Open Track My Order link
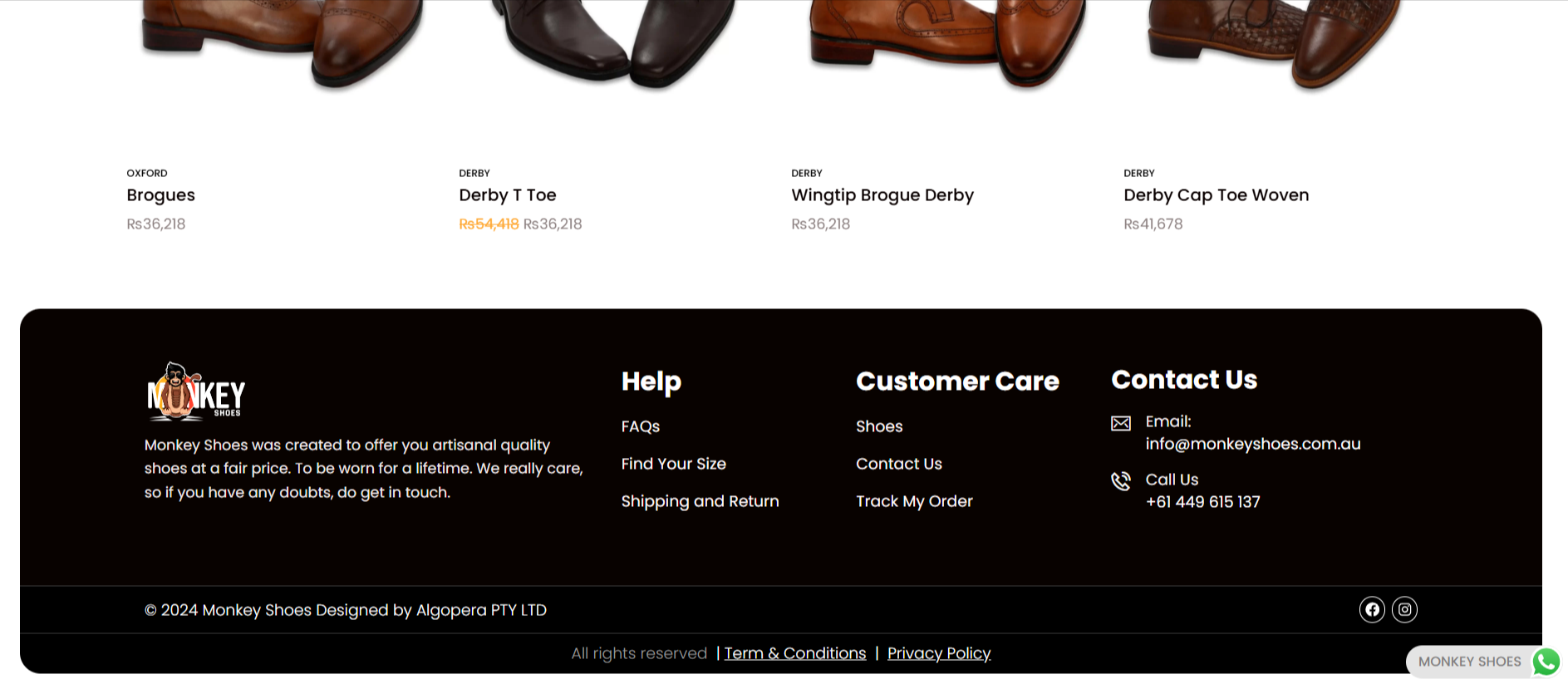The height and width of the screenshot is (684, 1568). pyautogui.click(x=914, y=501)
